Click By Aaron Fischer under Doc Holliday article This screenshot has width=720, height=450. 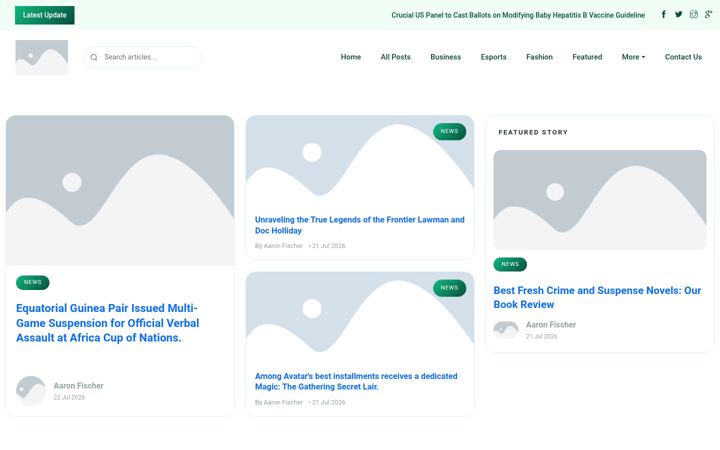pyautogui.click(x=279, y=246)
